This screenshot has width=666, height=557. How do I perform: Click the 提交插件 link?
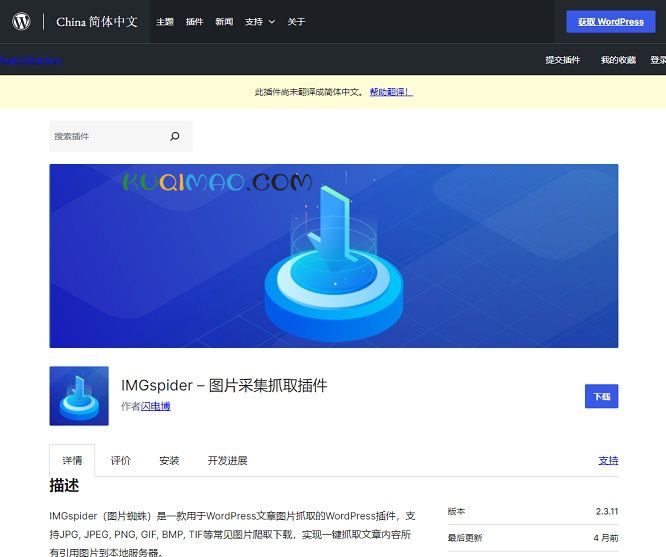(562, 60)
